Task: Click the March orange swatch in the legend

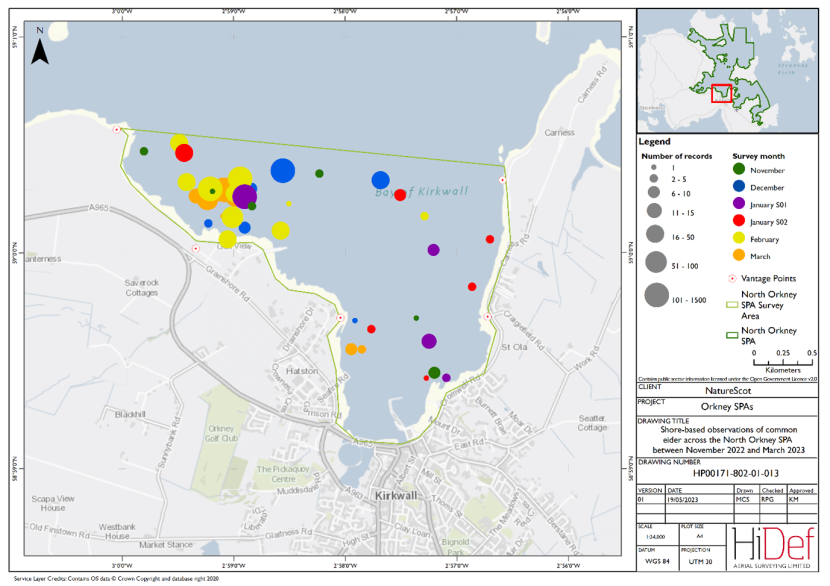Action: pos(739,255)
